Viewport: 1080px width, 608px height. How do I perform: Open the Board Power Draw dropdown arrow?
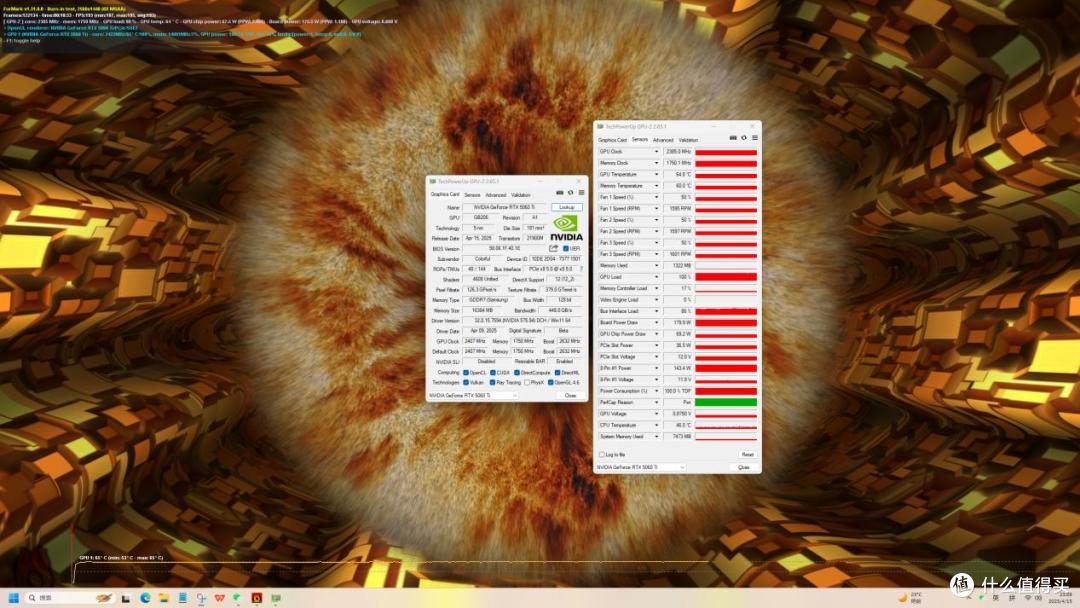(656, 322)
